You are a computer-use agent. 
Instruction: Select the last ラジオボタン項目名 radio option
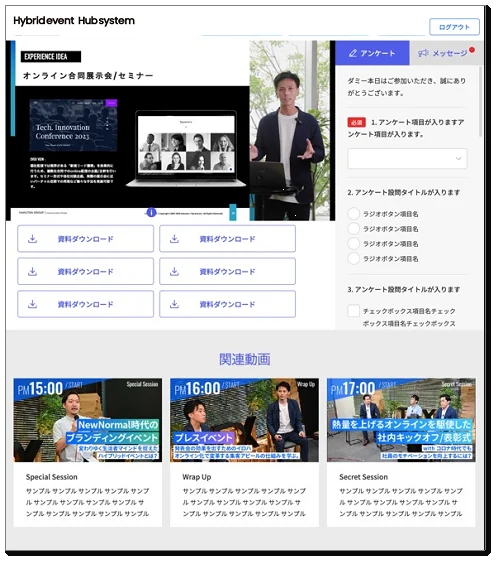click(x=354, y=258)
